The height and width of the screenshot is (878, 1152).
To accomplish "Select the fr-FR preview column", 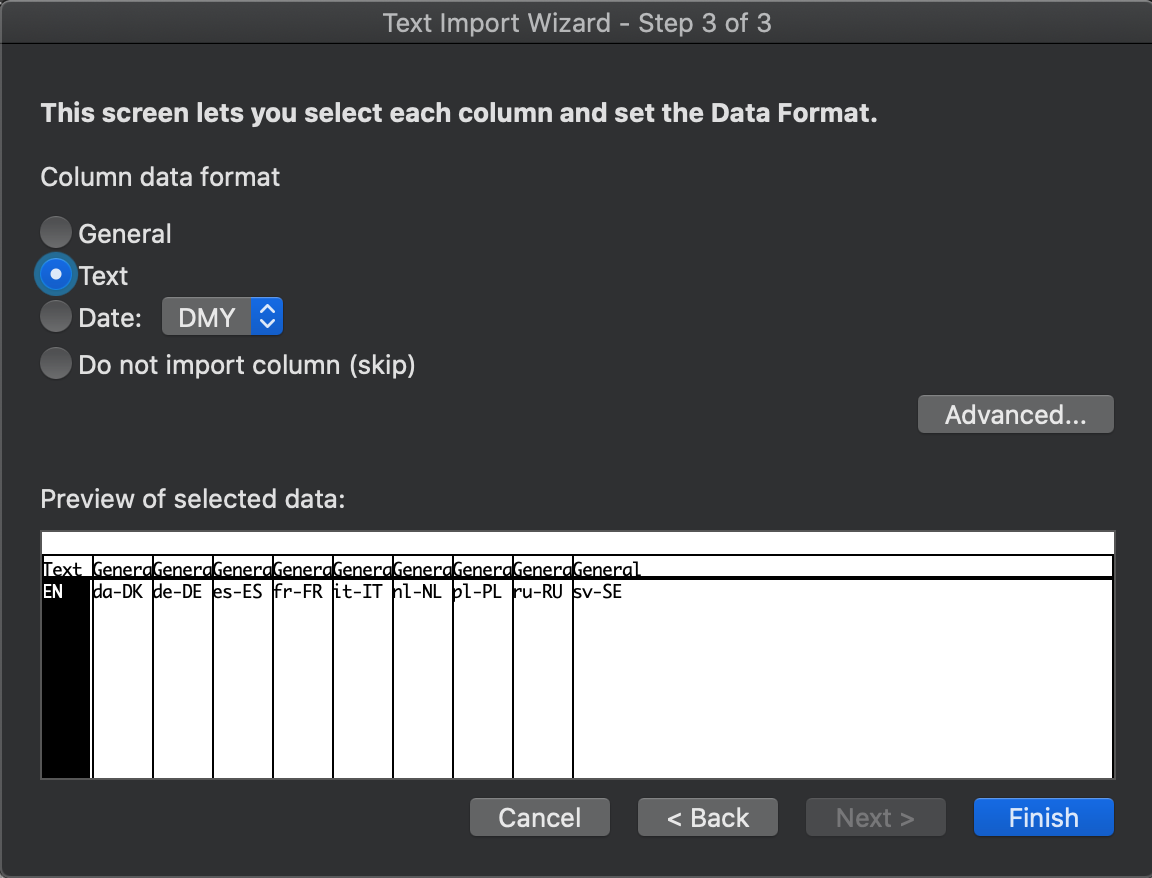I will pyautogui.click(x=303, y=678).
